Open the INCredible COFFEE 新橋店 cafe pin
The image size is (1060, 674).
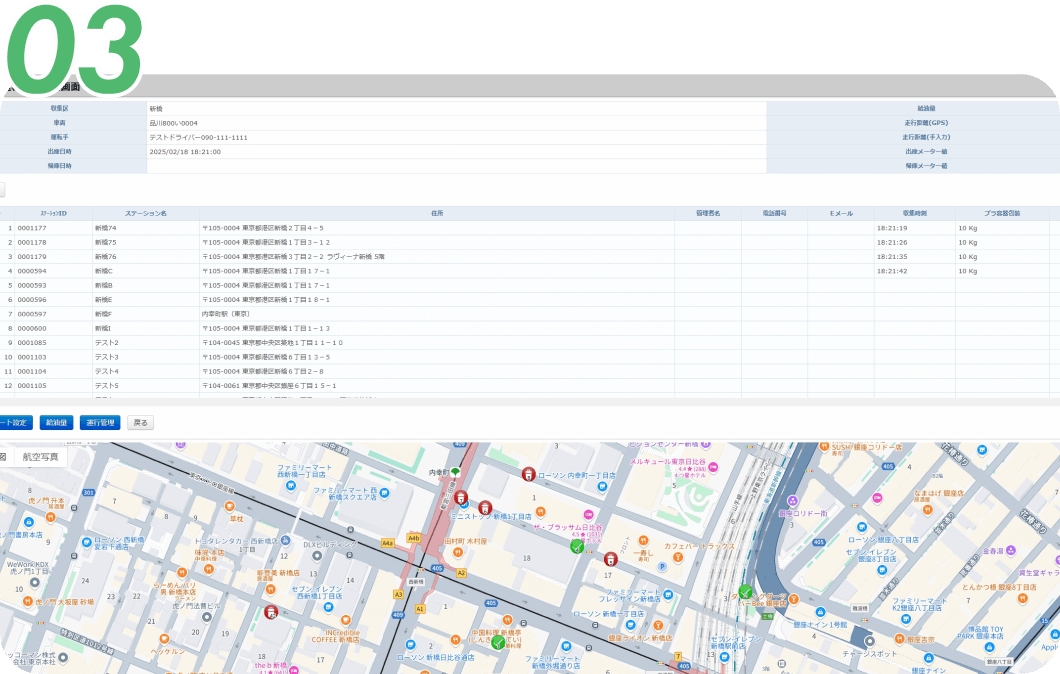(x=345, y=620)
